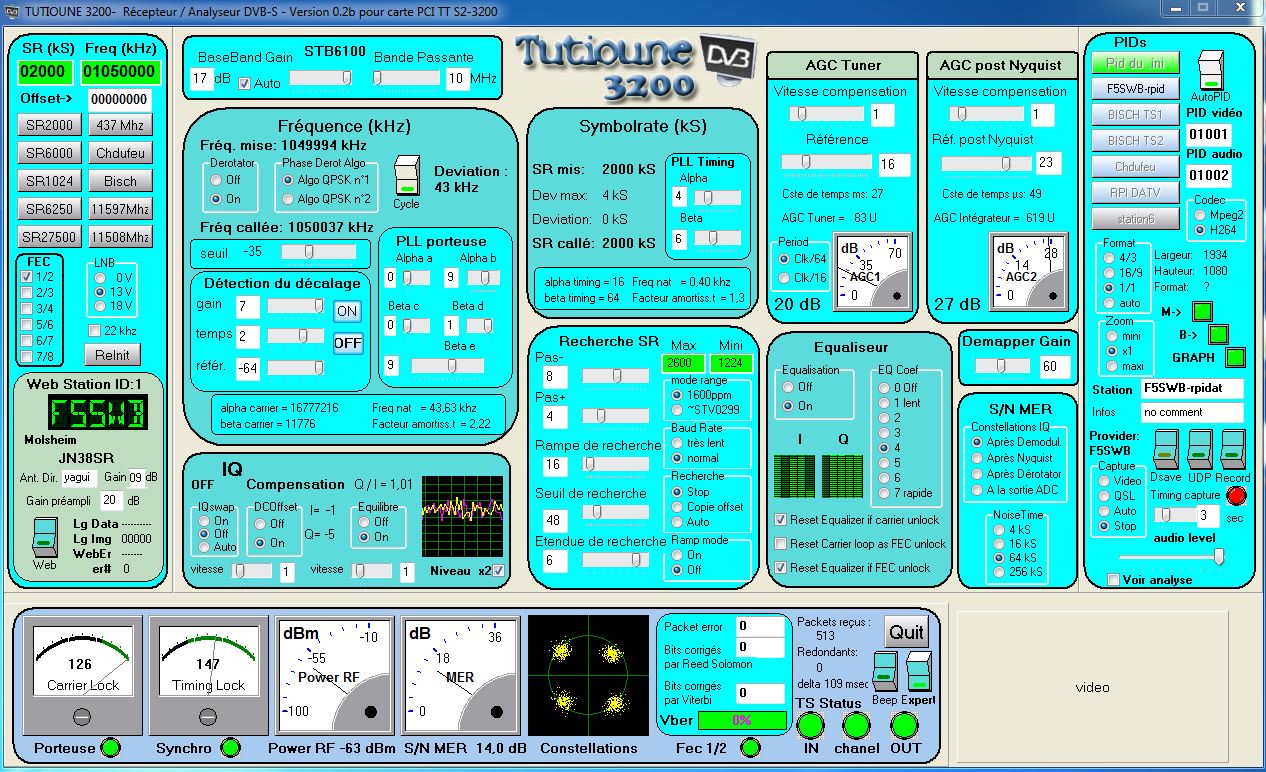1266x772 pixels.
Task: Flip the Cycle rocker switch
Action: pyautogui.click(x=406, y=176)
